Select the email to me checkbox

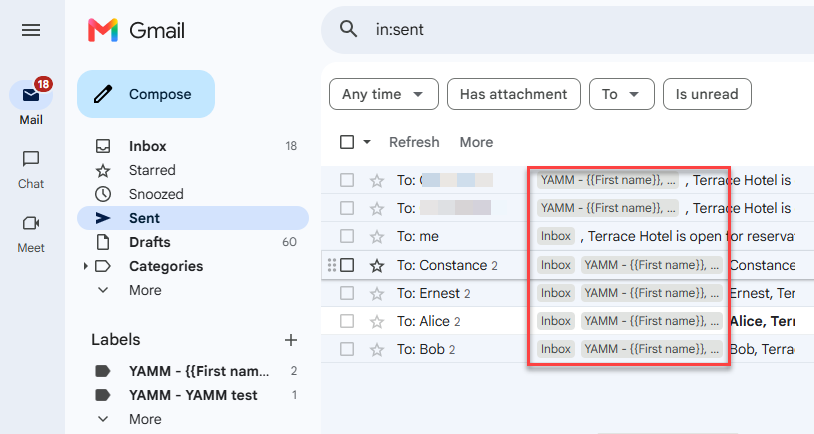[347, 236]
